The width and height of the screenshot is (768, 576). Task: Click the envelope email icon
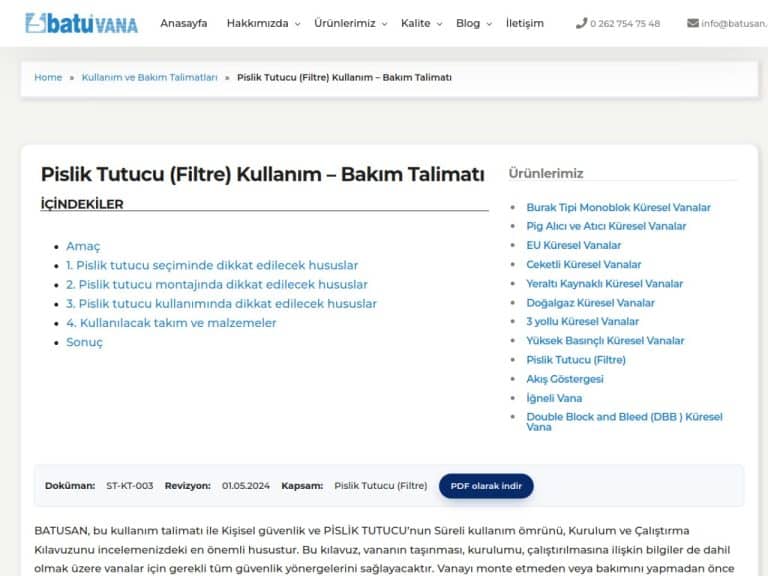pos(693,23)
